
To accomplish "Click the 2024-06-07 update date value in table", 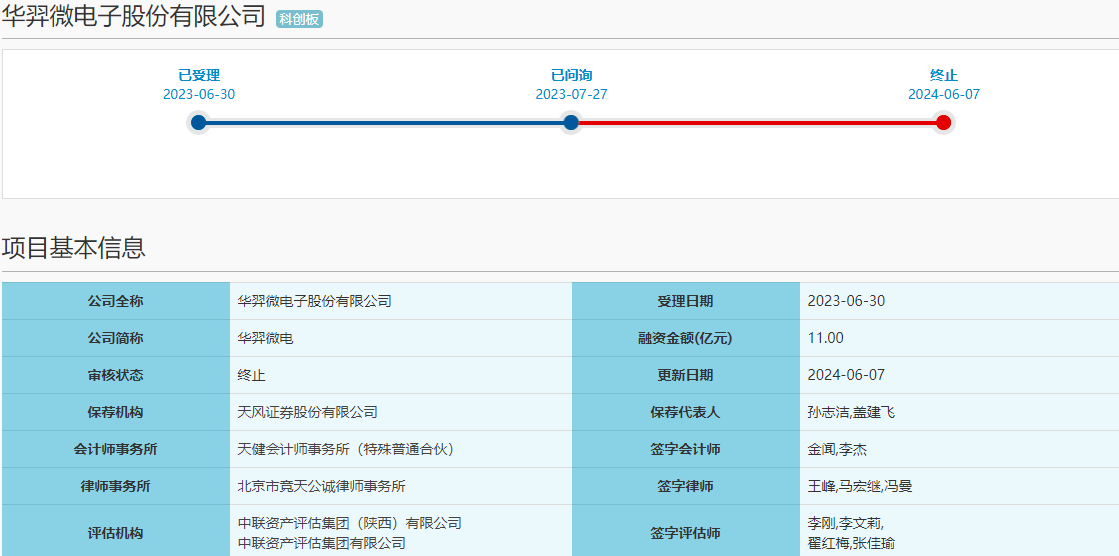I will coord(846,375).
